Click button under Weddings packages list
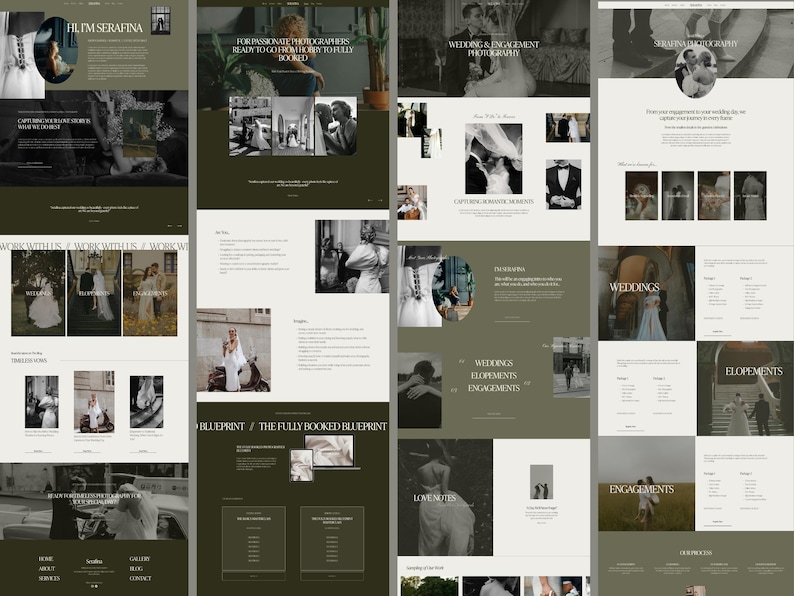The image size is (794, 596). (x=718, y=332)
